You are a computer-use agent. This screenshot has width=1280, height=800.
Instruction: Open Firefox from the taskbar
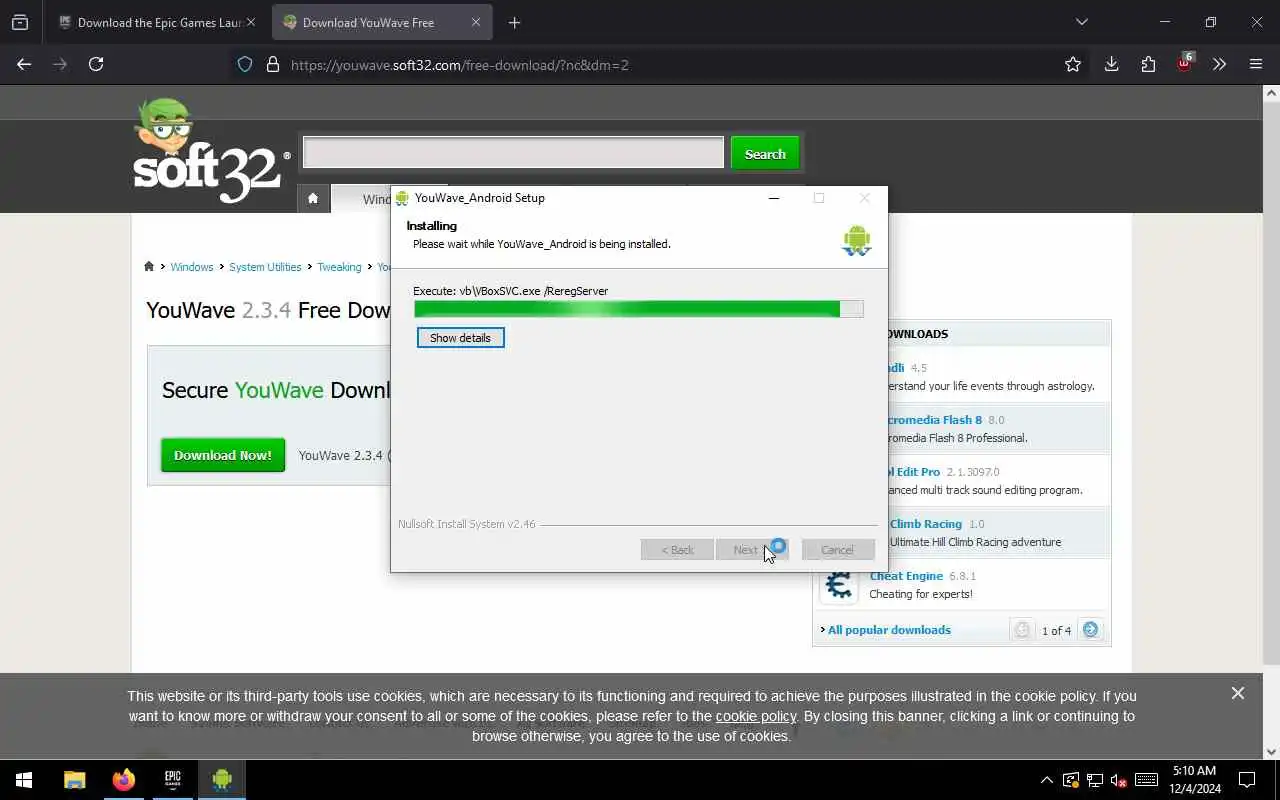pyautogui.click(x=124, y=779)
